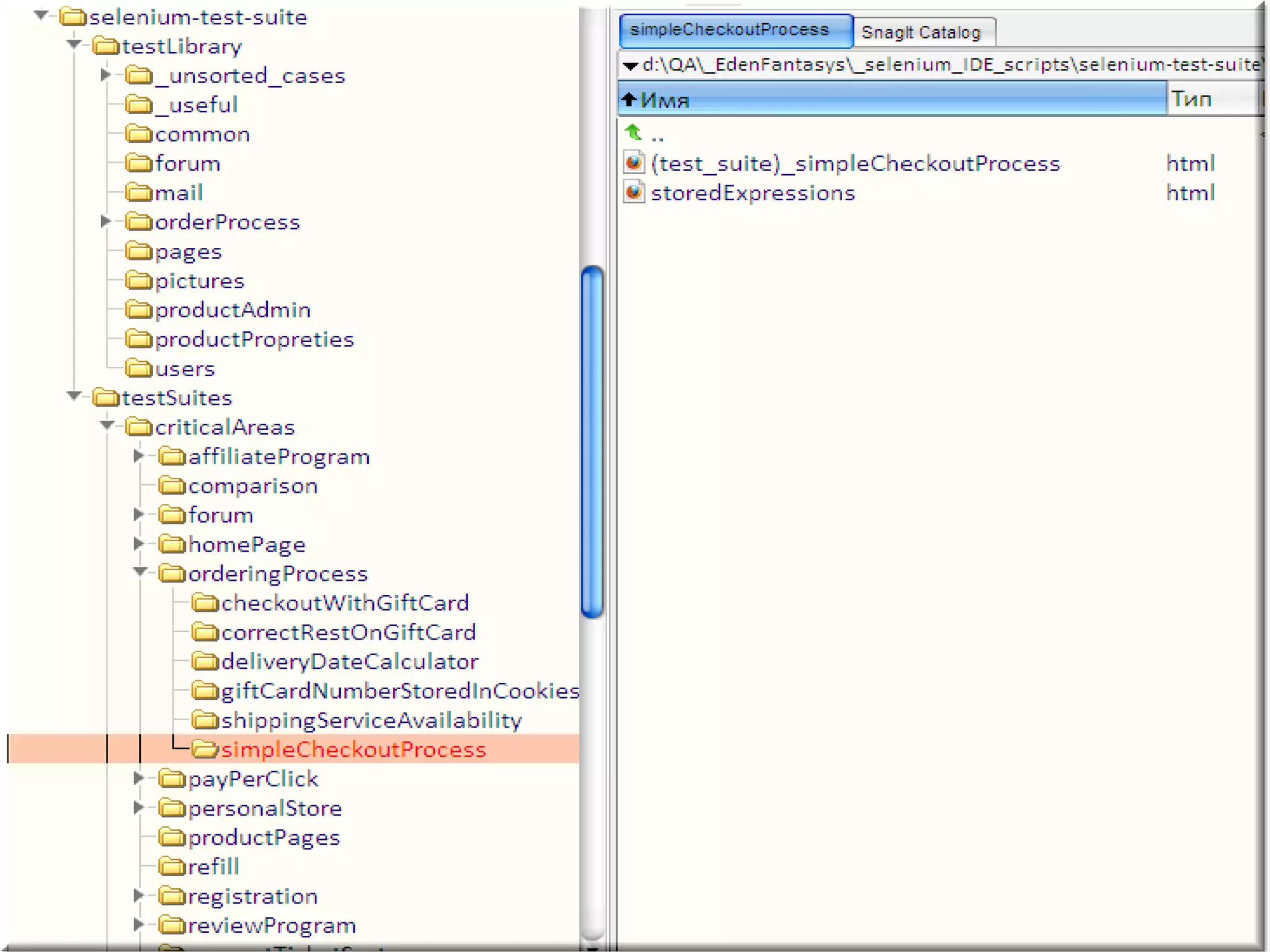1270x952 pixels.
Task: Select the simpleCheckoutProcess tab
Action: click(730, 30)
